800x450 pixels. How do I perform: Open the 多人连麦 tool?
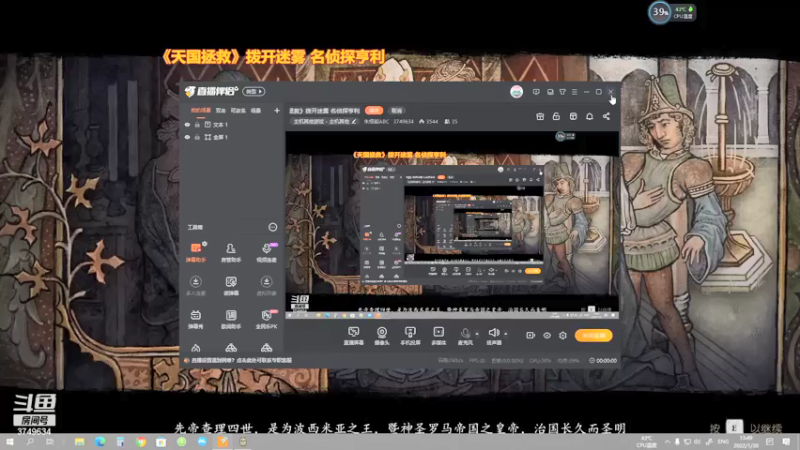pyautogui.click(x=195, y=286)
